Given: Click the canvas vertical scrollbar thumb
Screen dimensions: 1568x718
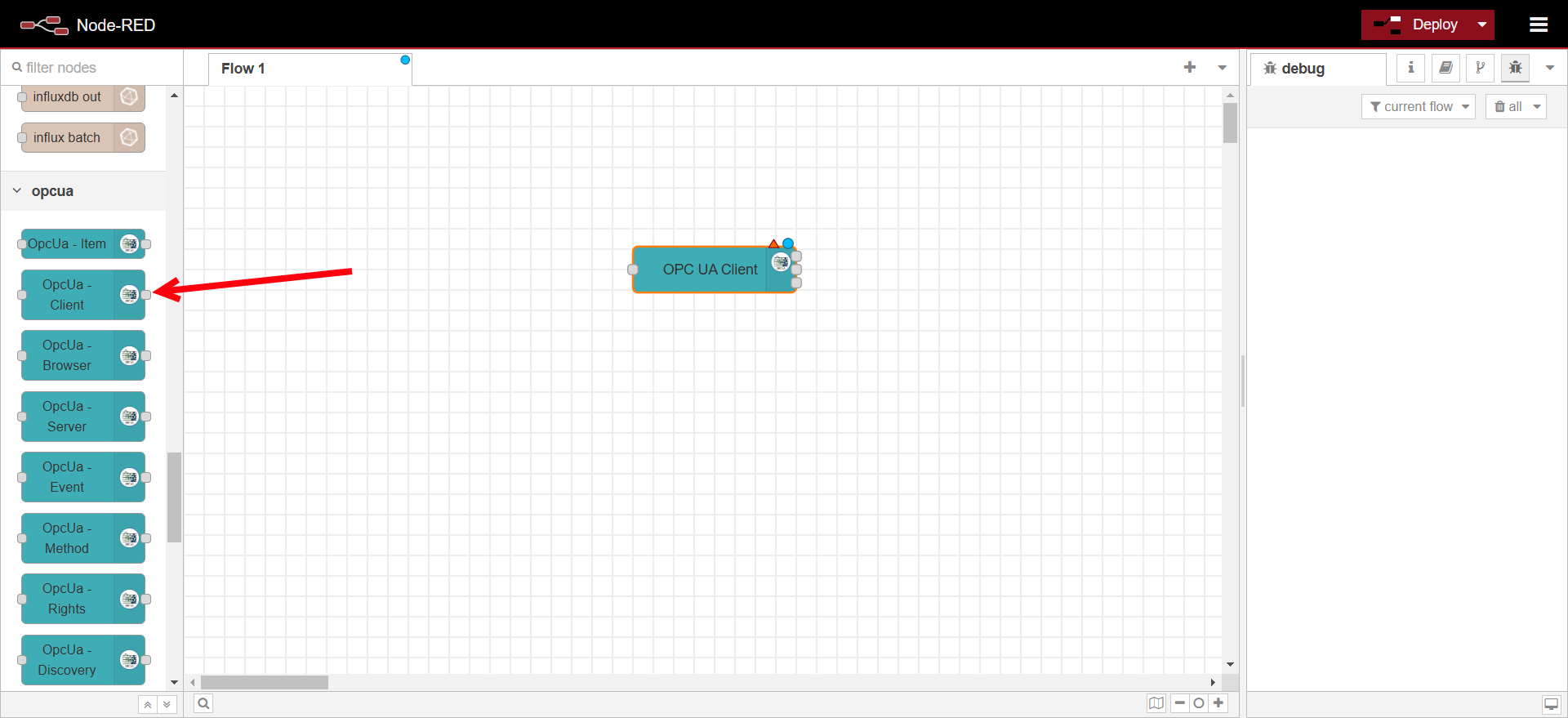Looking at the screenshot, I should (x=1230, y=123).
